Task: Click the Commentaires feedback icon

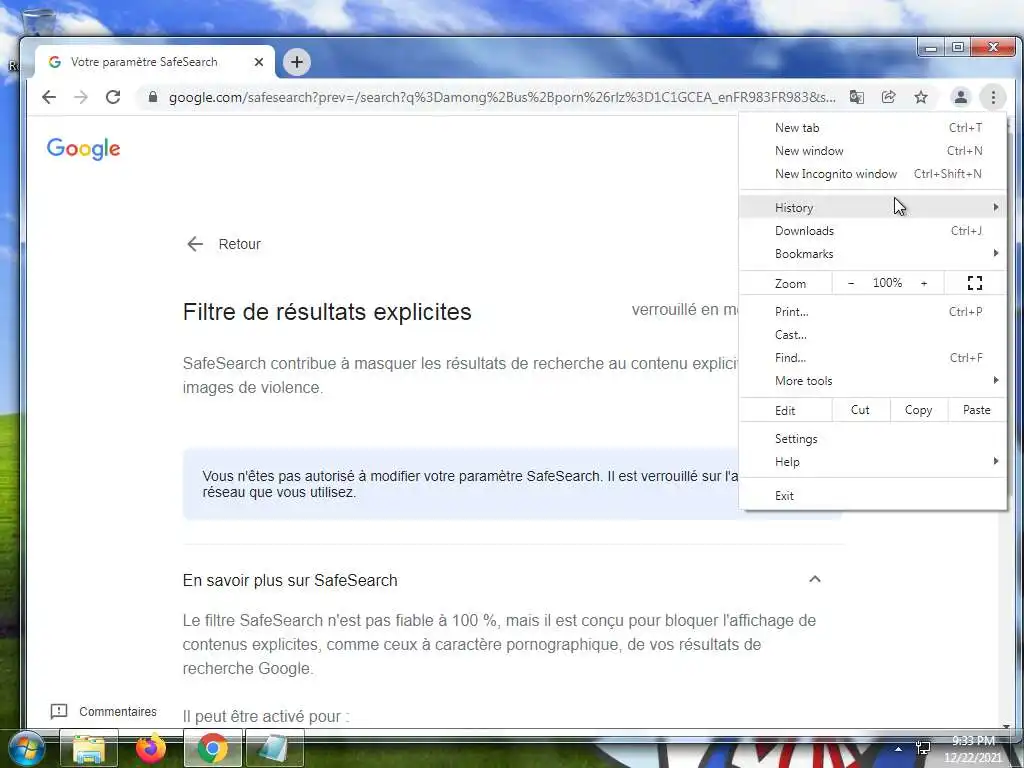Action: click(59, 711)
